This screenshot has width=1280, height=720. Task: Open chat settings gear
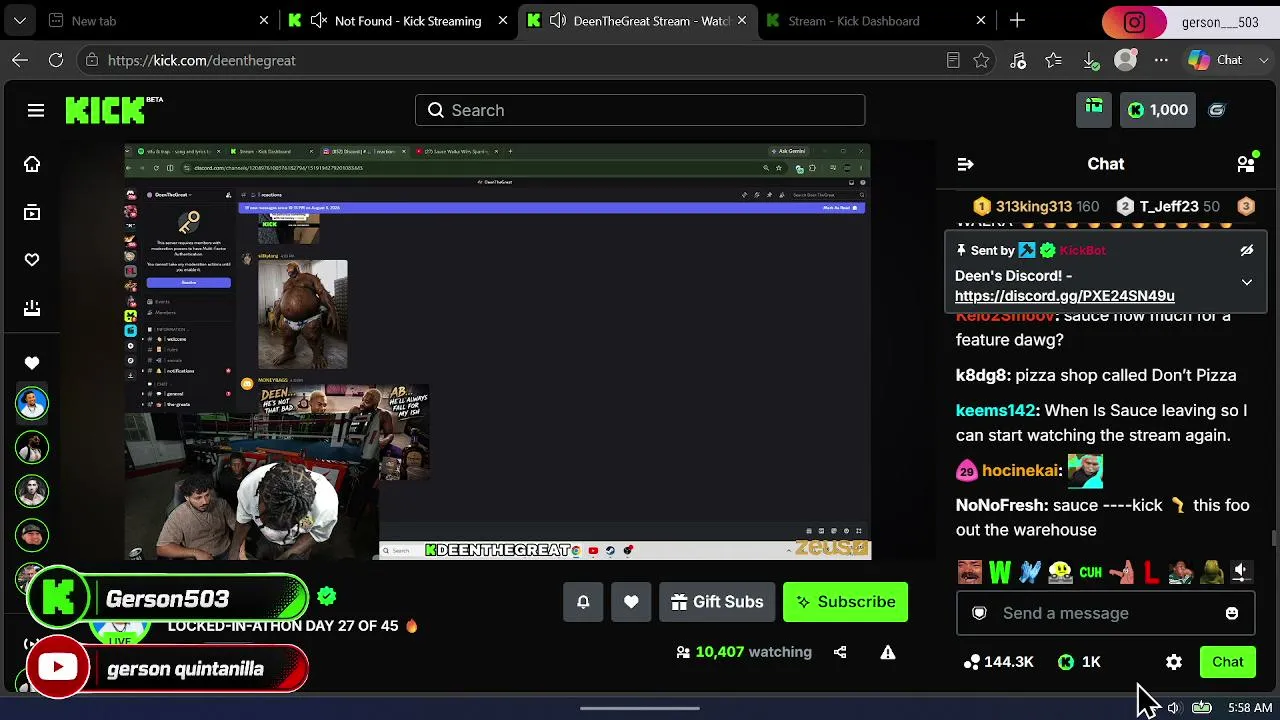pyautogui.click(x=1174, y=662)
